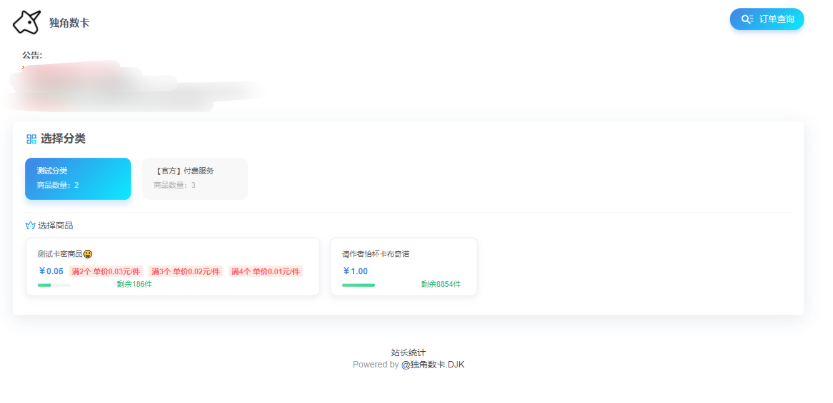This screenshot has height=403, width=833.
Task: Click the search icon in 订单查询
Action: tap(746, 19)
